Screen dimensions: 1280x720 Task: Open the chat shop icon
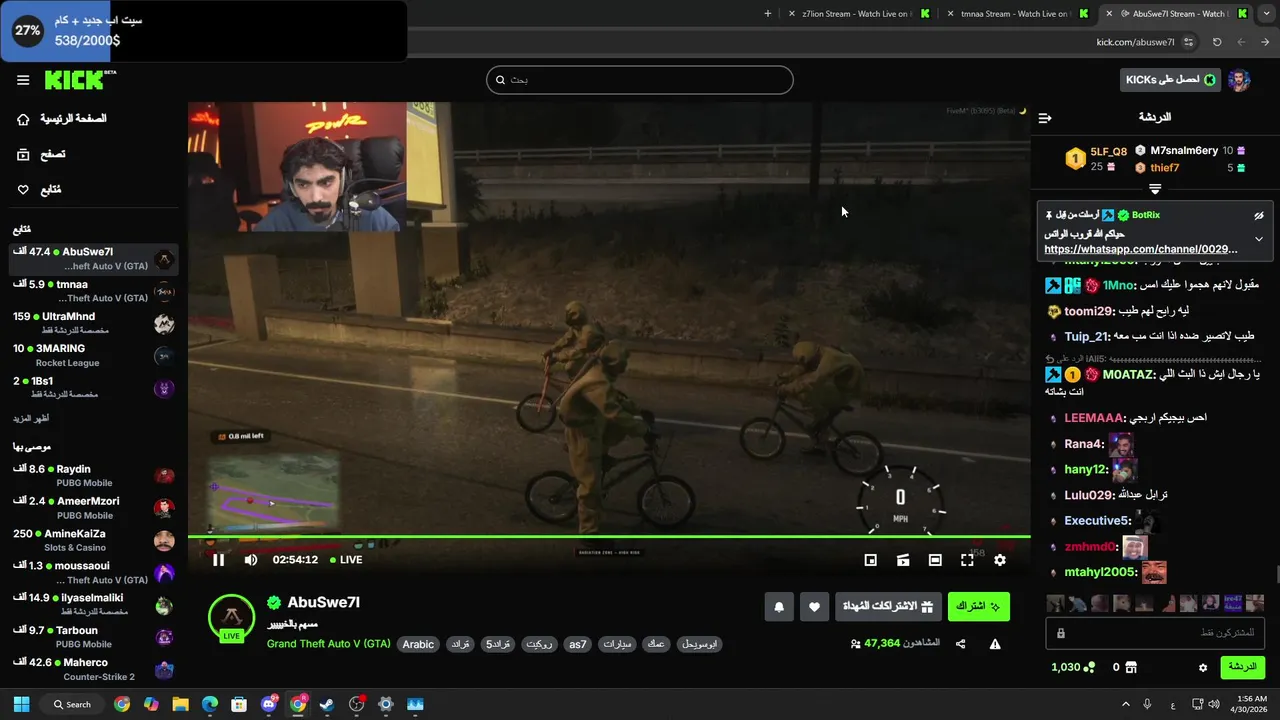pos(1131,667)
